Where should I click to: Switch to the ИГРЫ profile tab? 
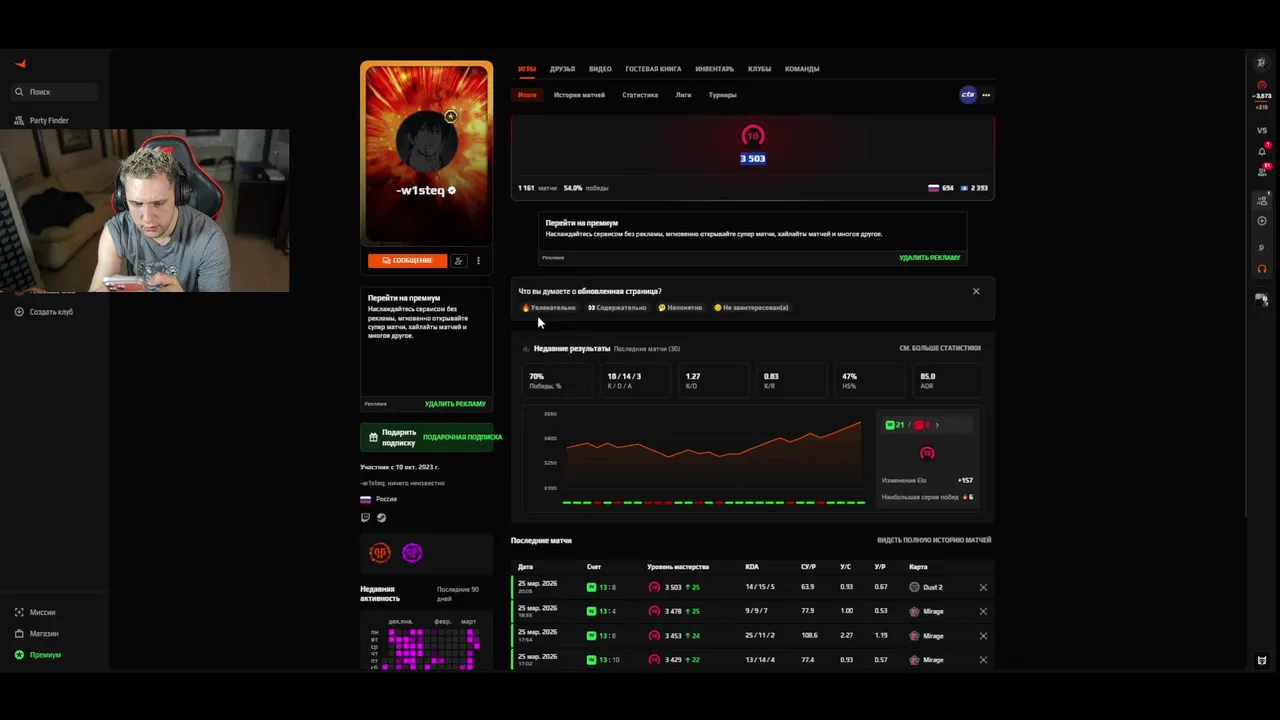pos(527,69)
